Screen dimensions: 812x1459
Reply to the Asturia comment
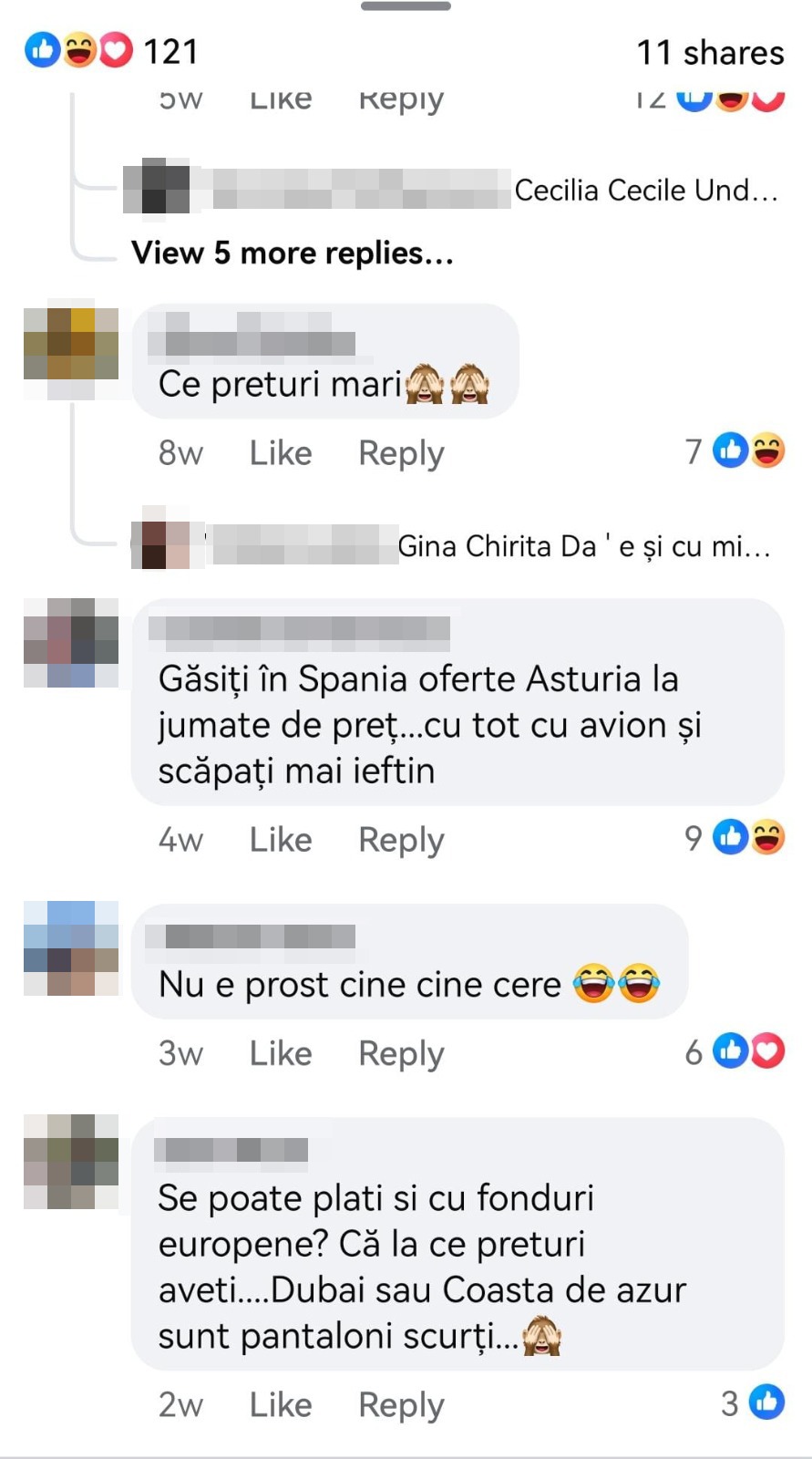click(401, 840)
